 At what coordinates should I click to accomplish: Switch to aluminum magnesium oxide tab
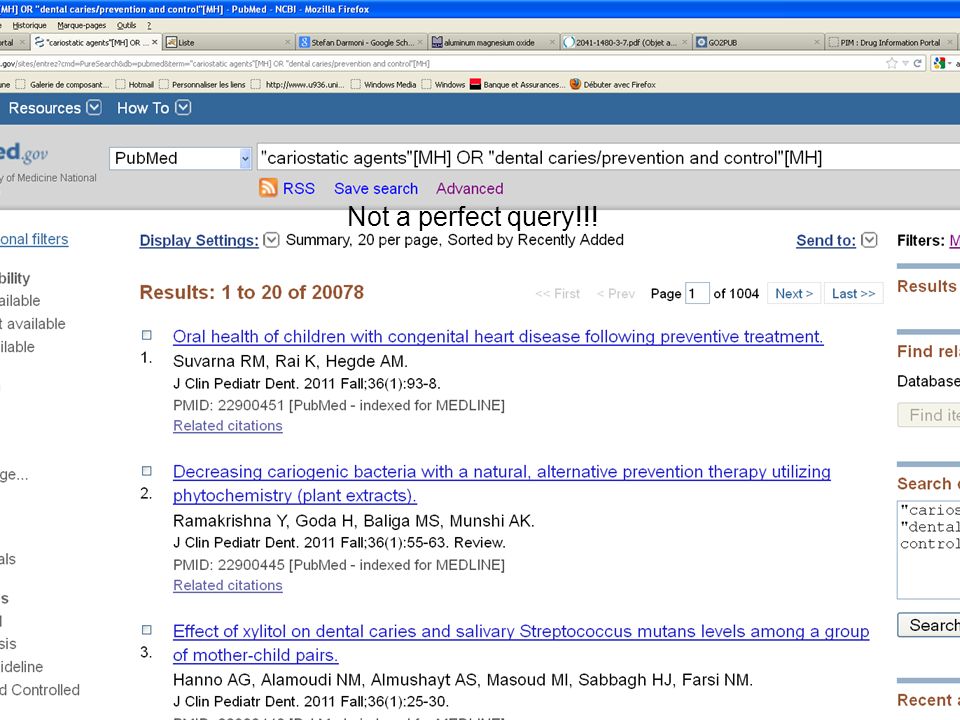click(493, 42)
